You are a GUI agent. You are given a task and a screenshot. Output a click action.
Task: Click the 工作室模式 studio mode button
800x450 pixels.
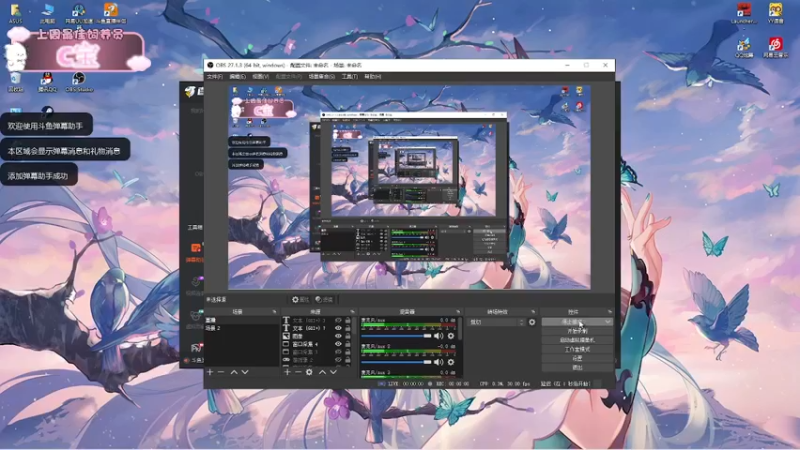click(577, 349)
